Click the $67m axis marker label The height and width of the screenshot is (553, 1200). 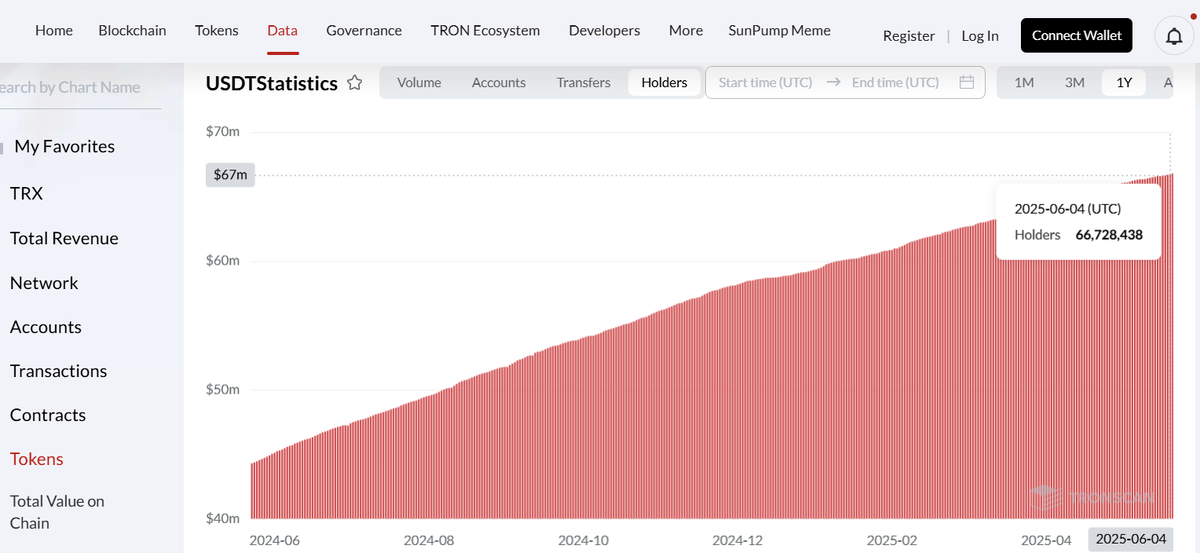click(231, 175)
